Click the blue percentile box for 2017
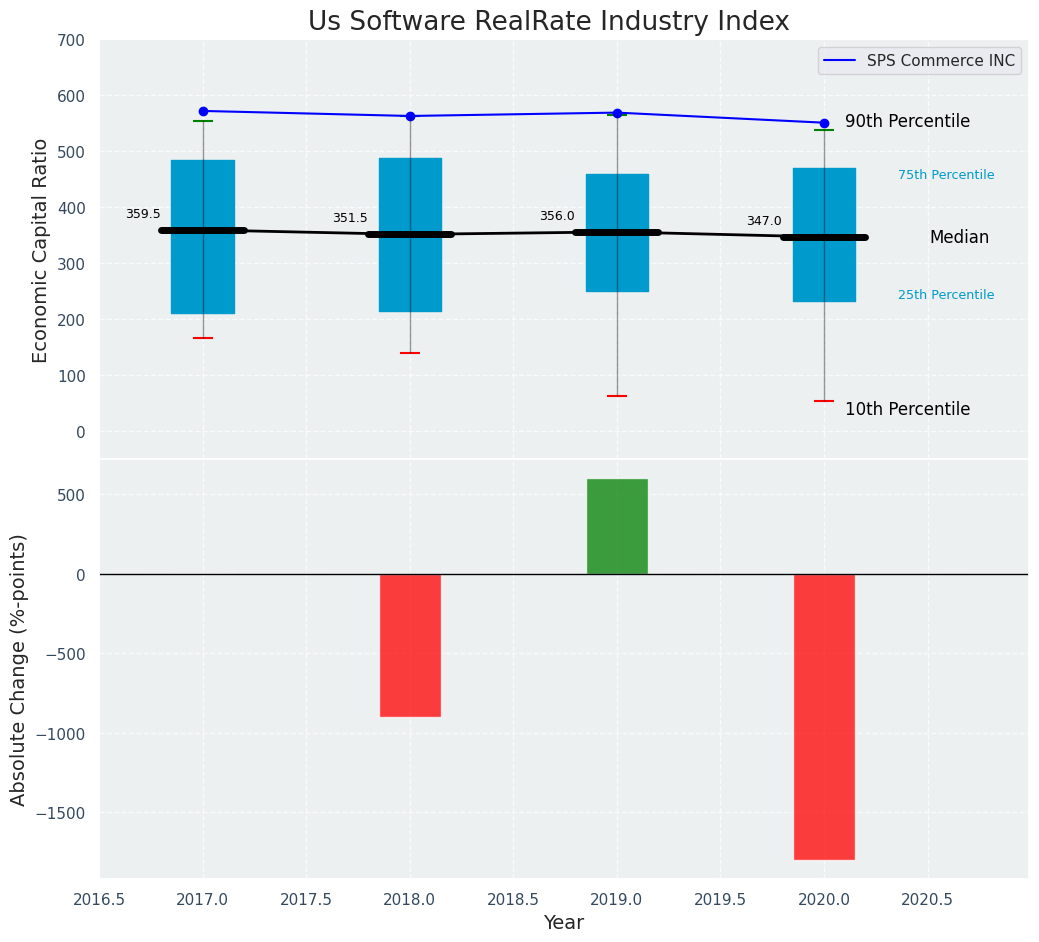This screenshot has height=942, width=1039. [203, 236]
